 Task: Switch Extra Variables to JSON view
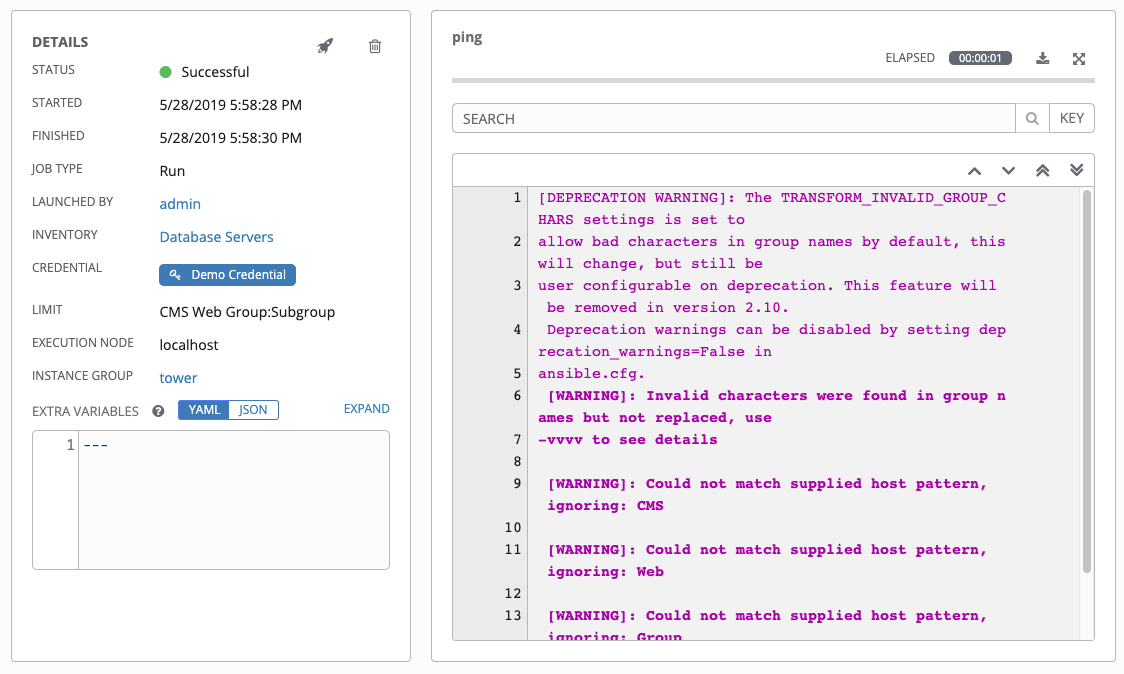click(253, 409)
